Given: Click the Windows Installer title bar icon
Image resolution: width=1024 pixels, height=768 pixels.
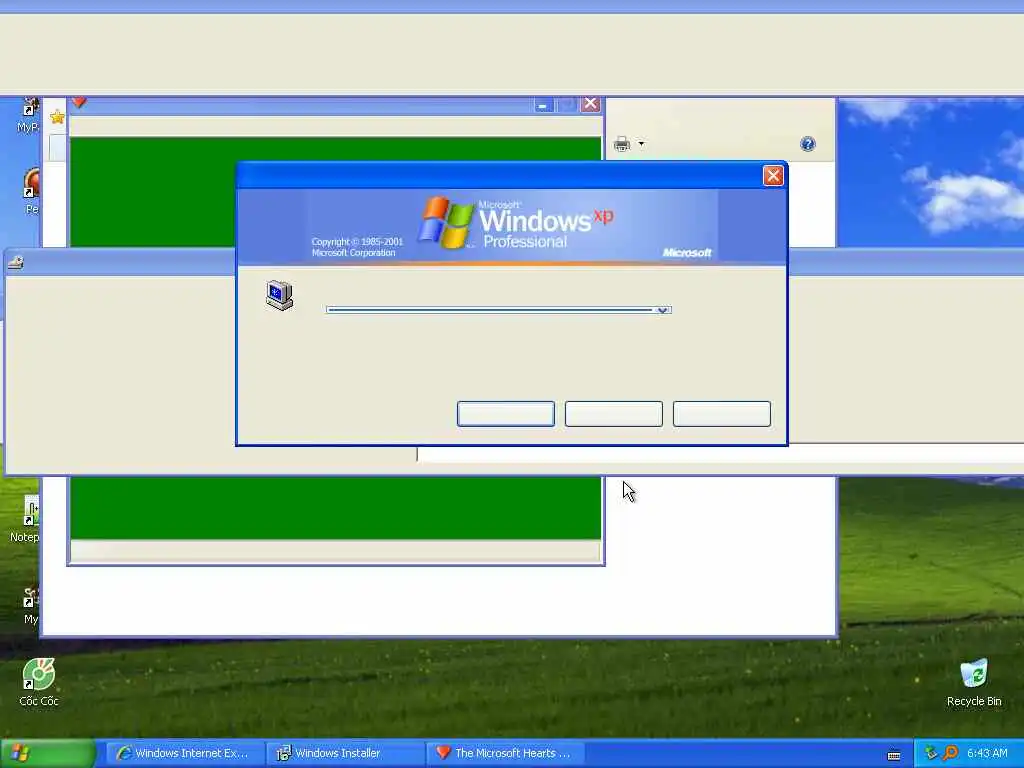Looking at the screenshot, I should click(x=15, y=263).
